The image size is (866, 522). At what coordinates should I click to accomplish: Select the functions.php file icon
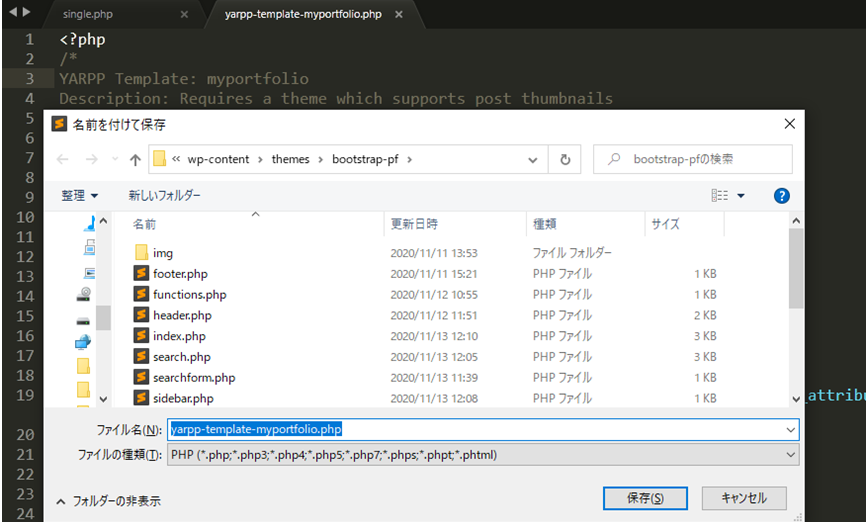tap(141, 295)
